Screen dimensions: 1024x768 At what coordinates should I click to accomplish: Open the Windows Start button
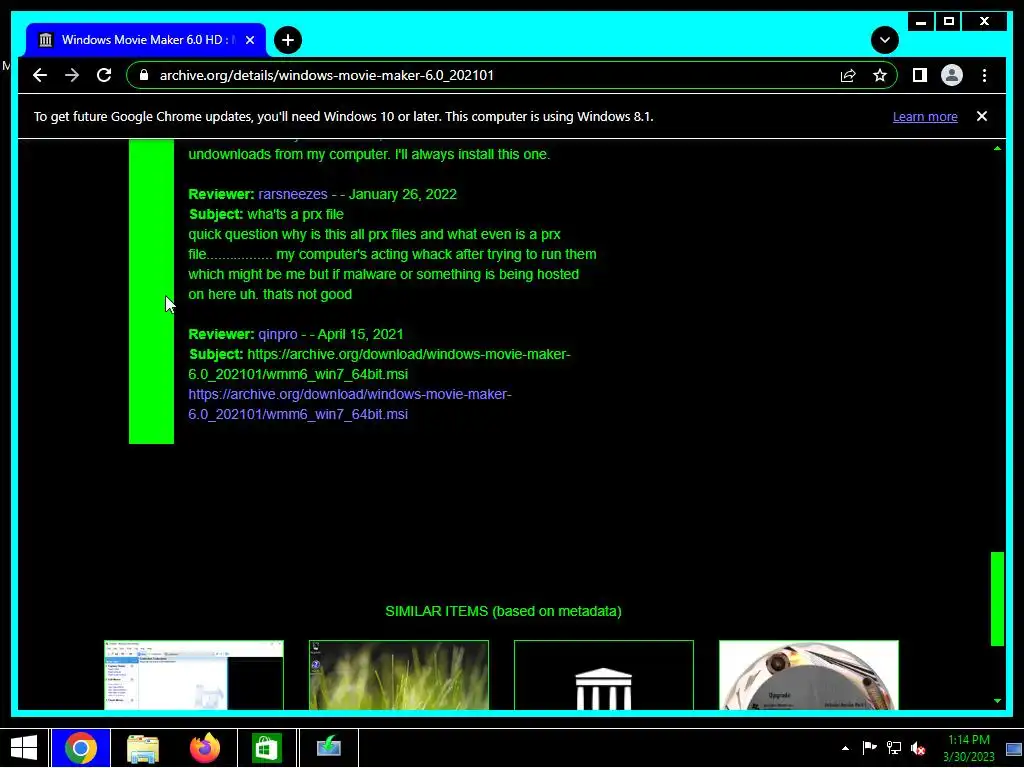[x=24, y=748]
